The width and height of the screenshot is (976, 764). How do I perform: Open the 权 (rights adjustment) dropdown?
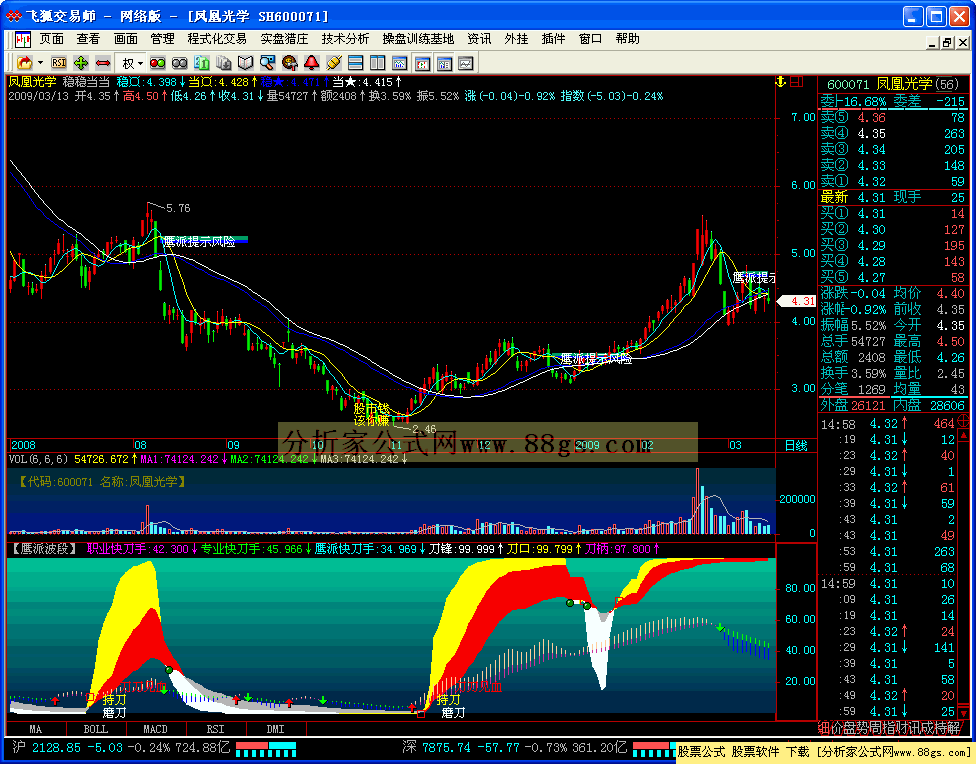132,63
